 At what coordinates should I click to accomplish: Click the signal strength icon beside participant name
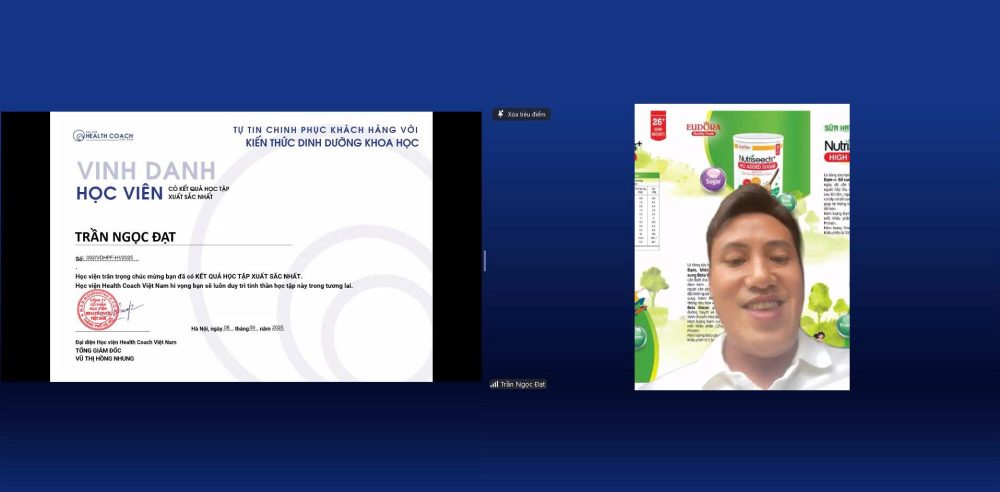tap(494, 384)
